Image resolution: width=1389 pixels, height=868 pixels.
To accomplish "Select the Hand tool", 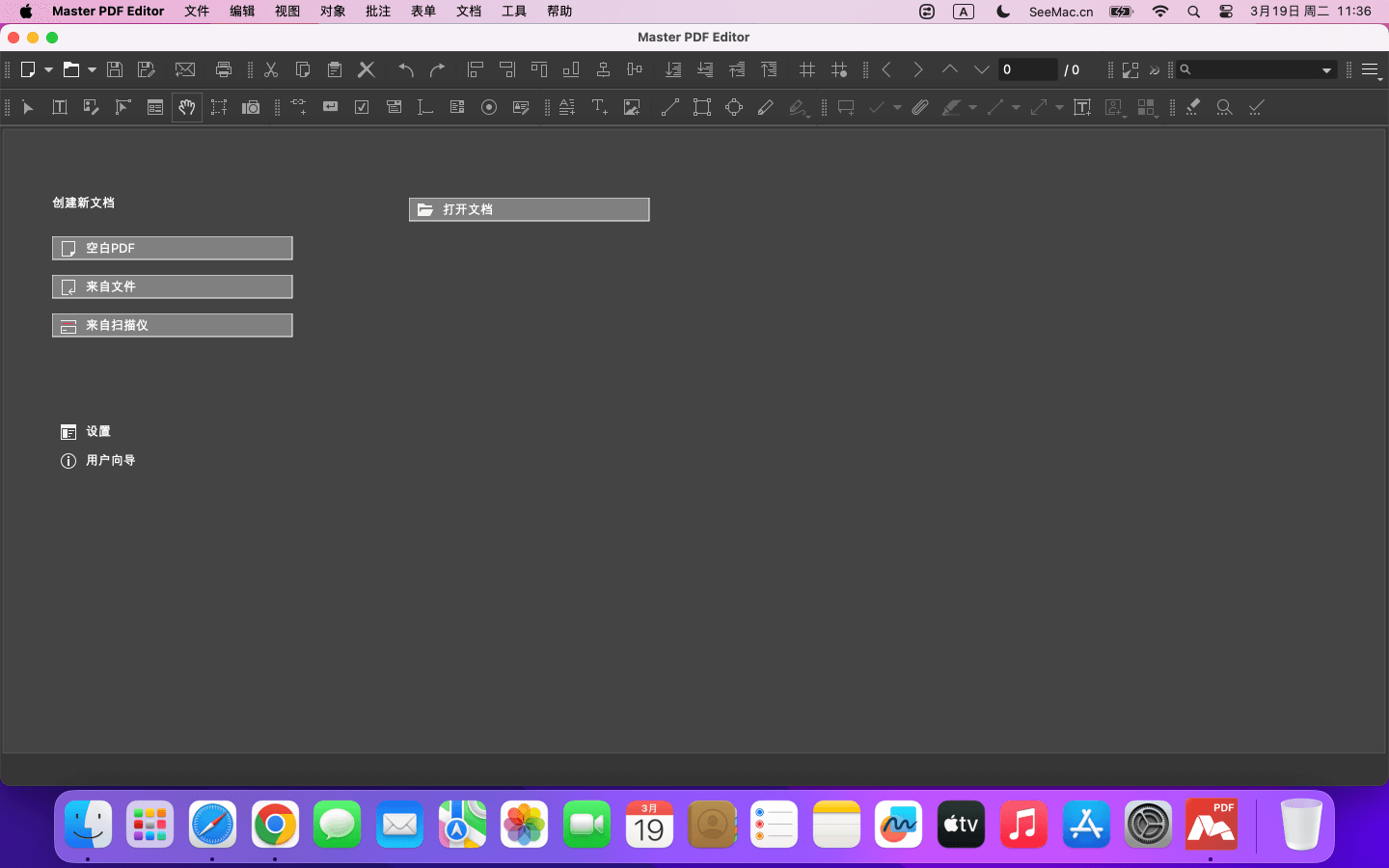I will coord(187,107).
